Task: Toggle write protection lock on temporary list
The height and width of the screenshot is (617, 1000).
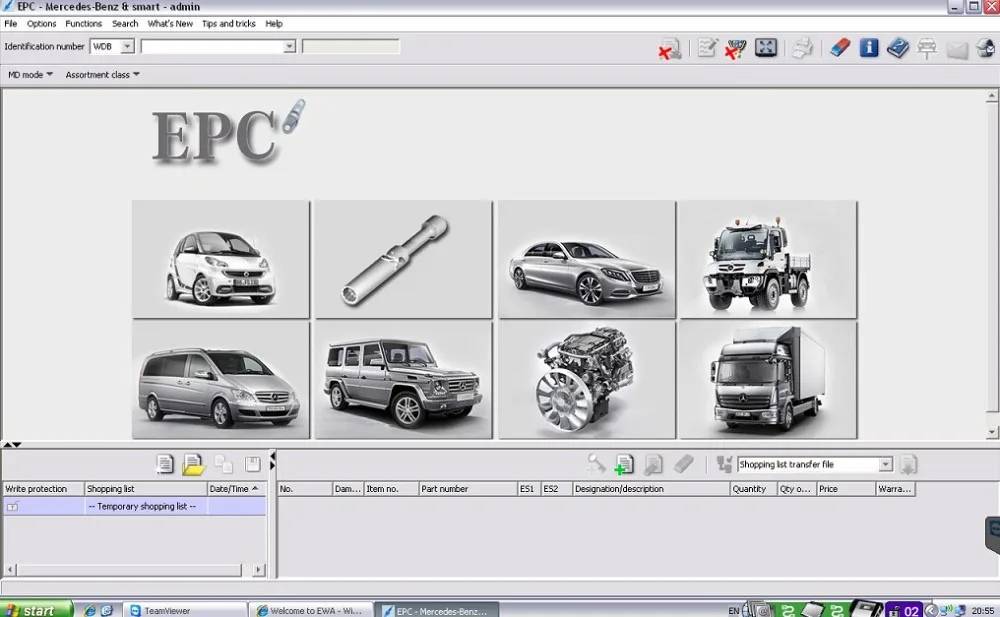Action: pyautogui.click(x=13, y=507)
